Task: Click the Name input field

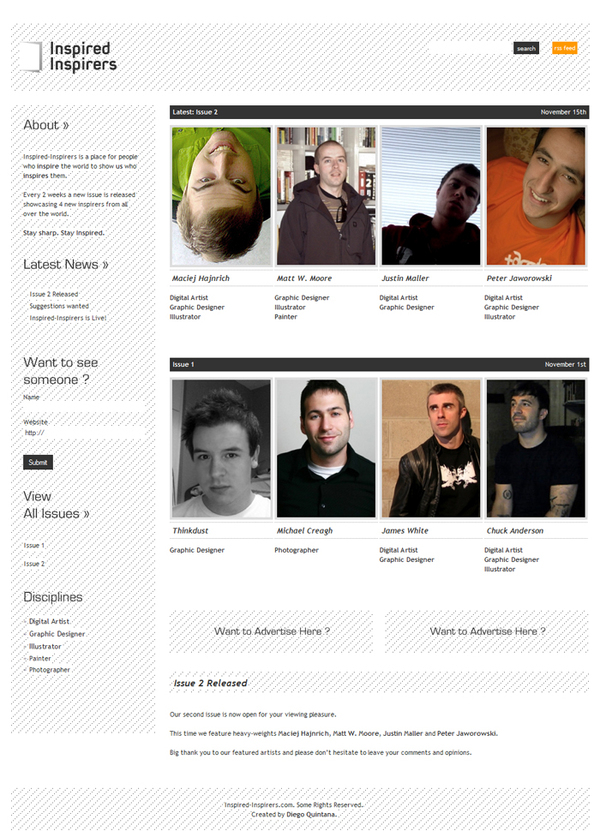Action: (x=83, y=407)
